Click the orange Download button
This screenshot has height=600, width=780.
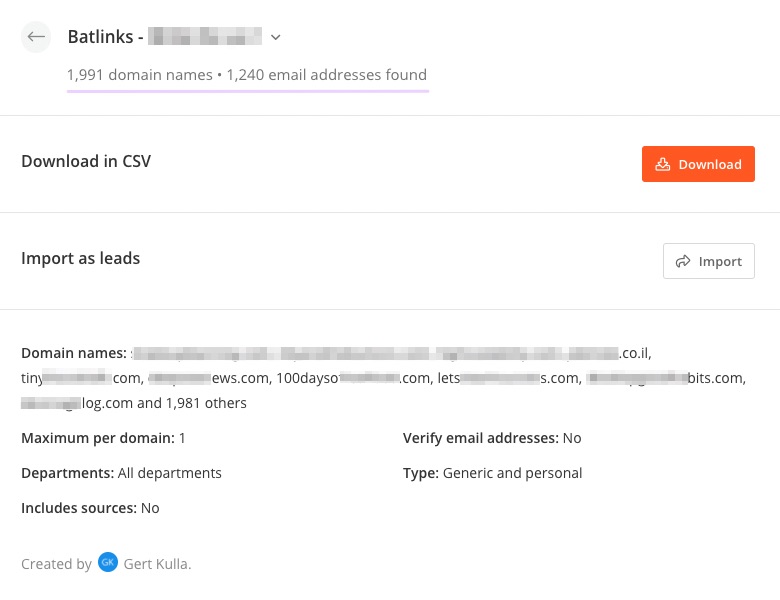coord(698,164)
